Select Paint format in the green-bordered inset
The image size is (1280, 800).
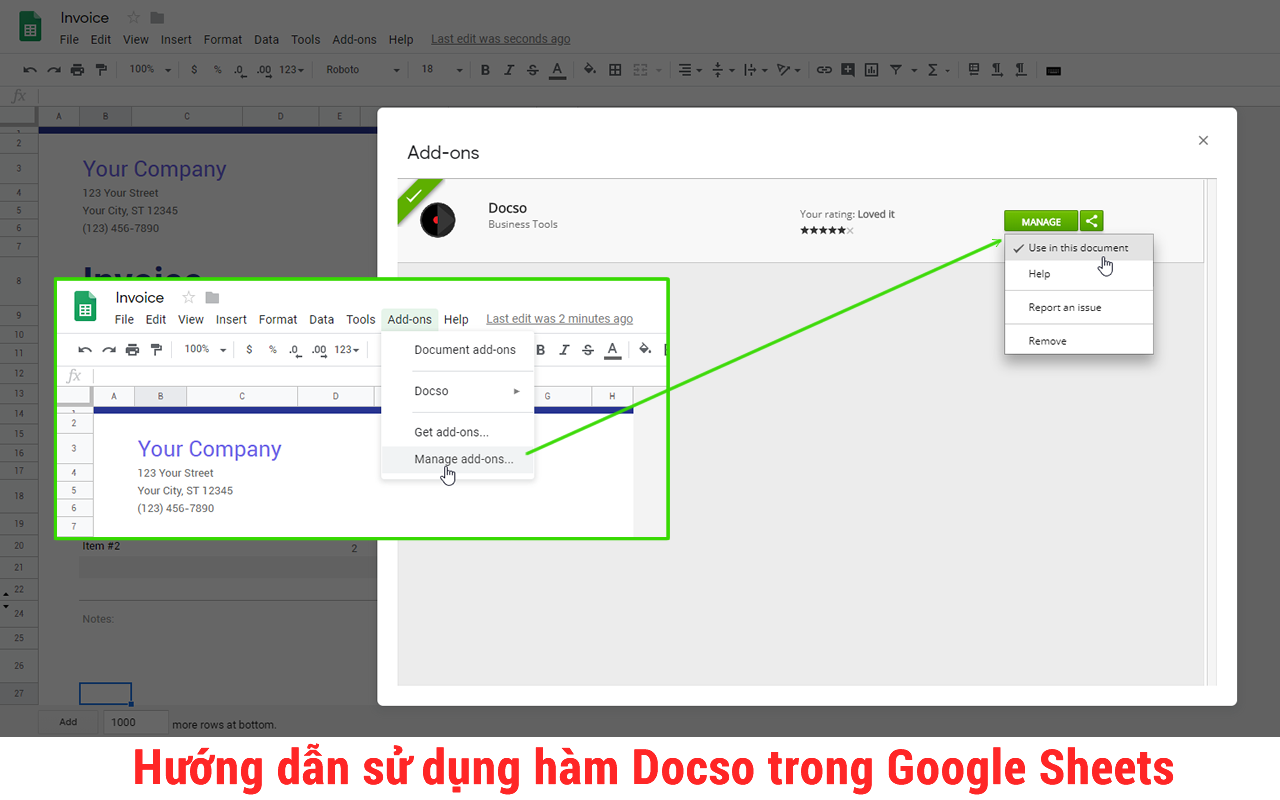coord(156,350)
